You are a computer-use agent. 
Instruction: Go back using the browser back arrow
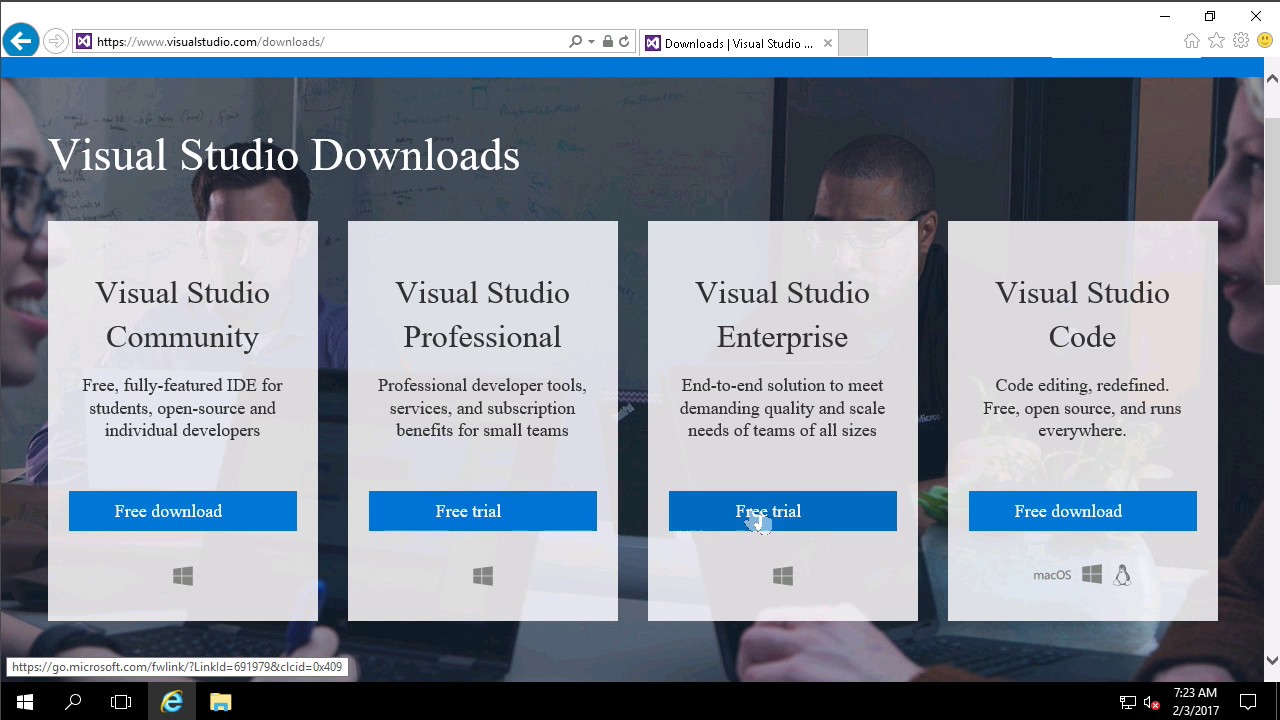20,41
